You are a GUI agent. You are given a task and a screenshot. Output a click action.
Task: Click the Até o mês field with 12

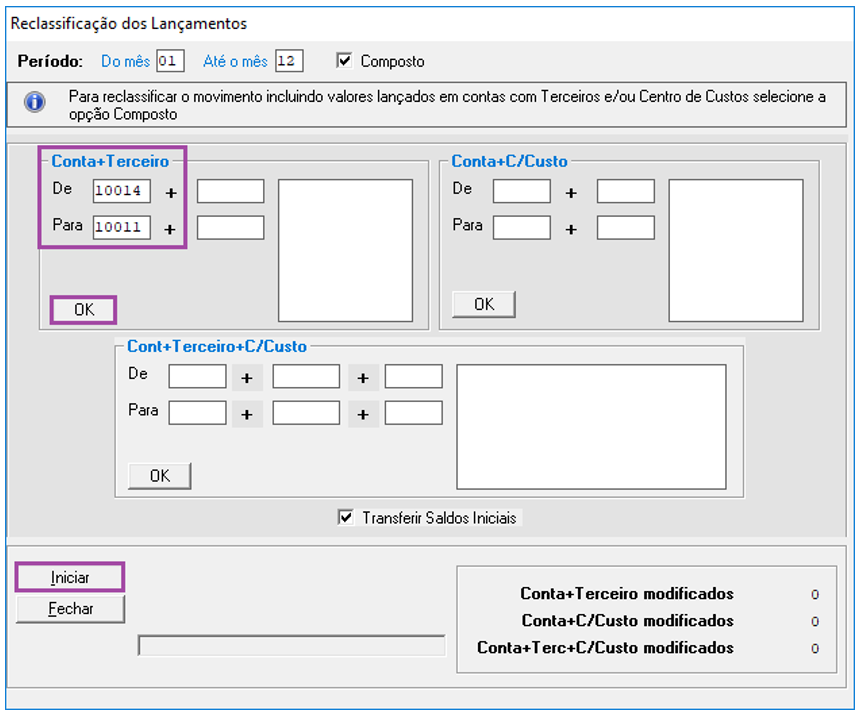coord(289,60)
